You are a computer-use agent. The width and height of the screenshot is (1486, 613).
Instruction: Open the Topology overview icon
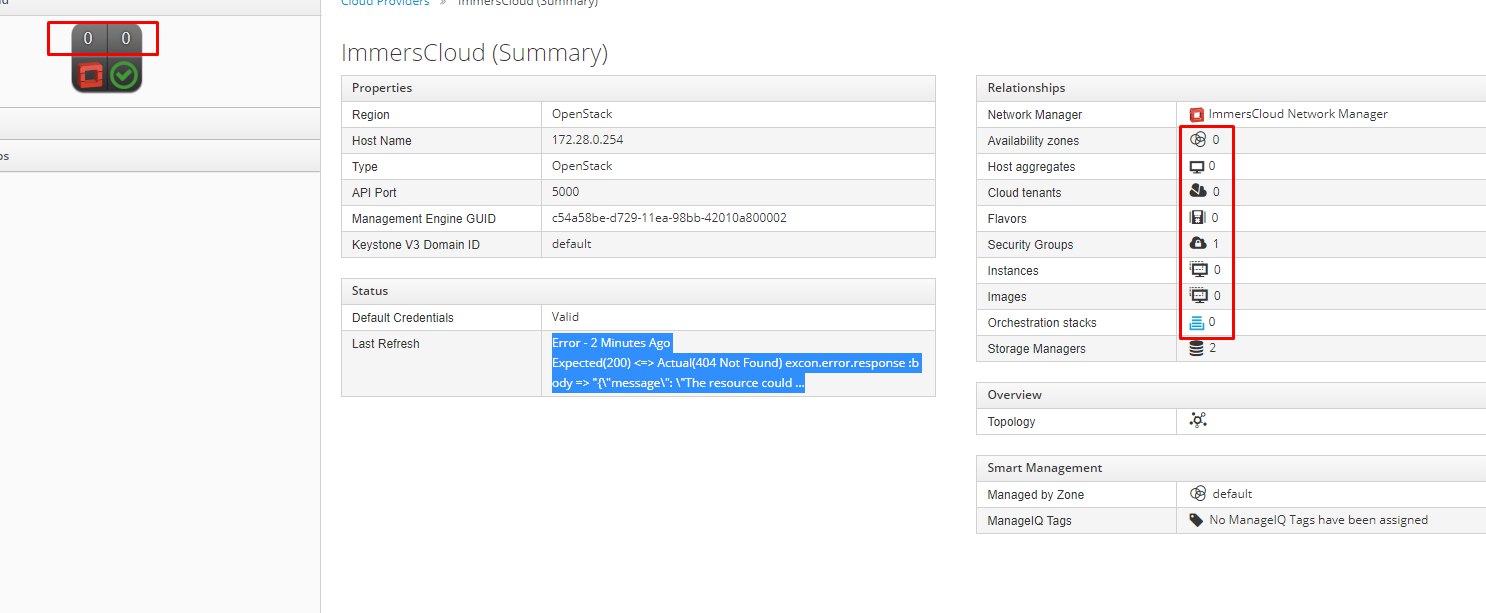pos(1198,421)
